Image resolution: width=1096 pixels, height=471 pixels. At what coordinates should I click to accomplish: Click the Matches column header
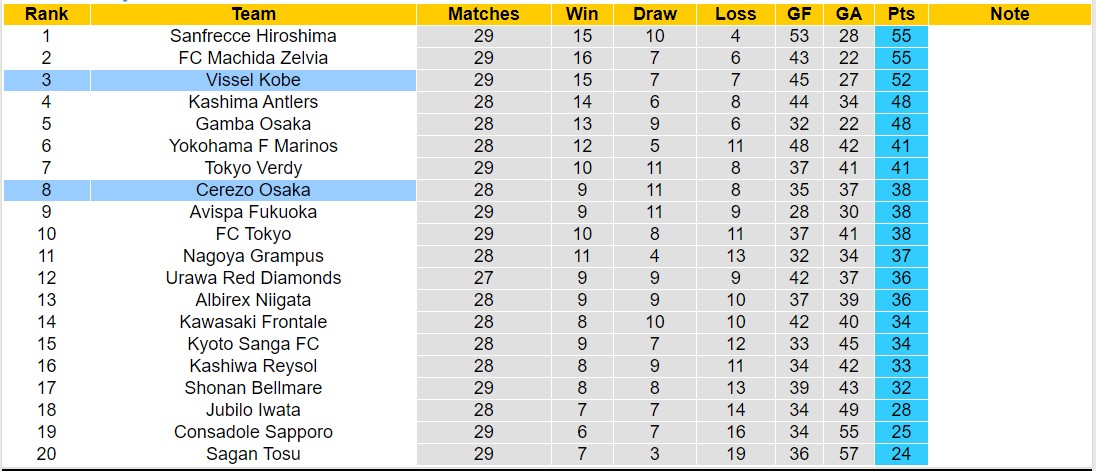(x=483, y=14)
